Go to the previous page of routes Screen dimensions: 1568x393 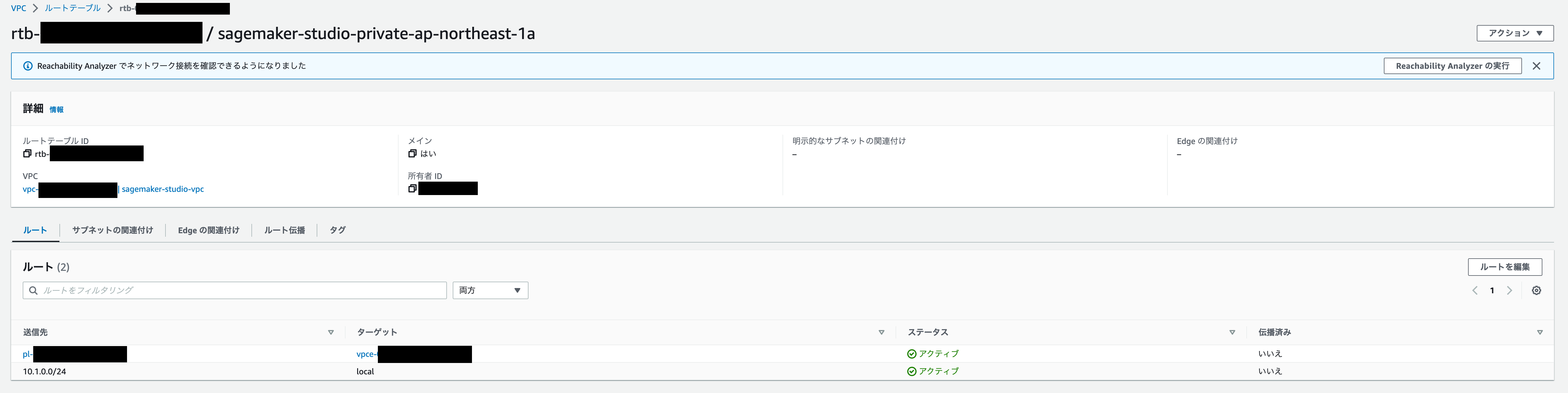(x=1475, y=291)
